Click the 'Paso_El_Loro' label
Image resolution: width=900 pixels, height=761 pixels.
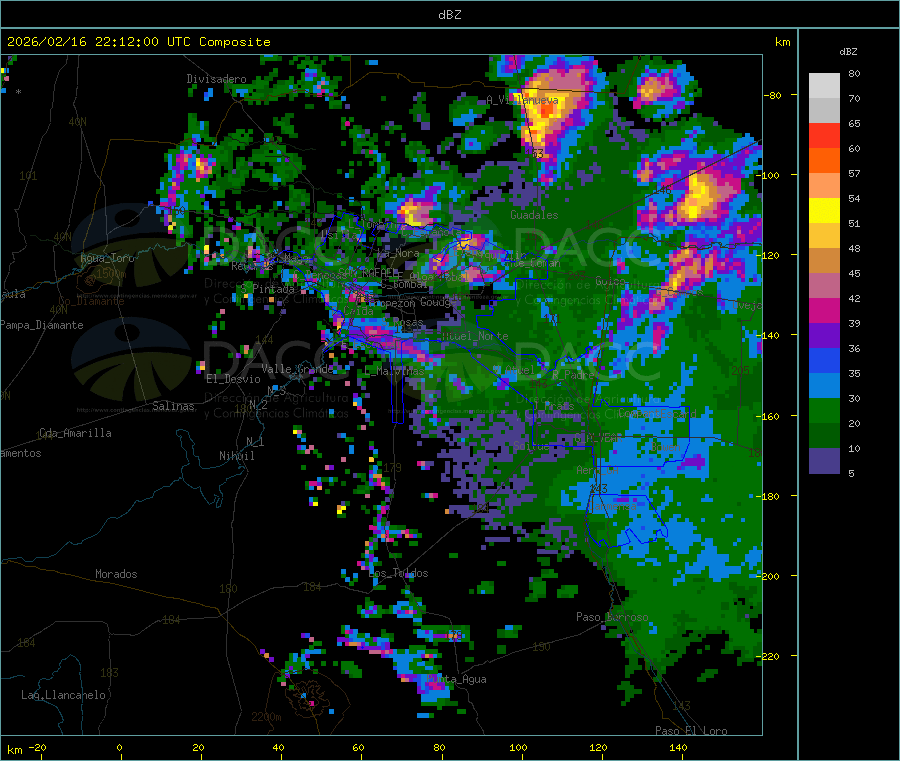coord(691,731)
